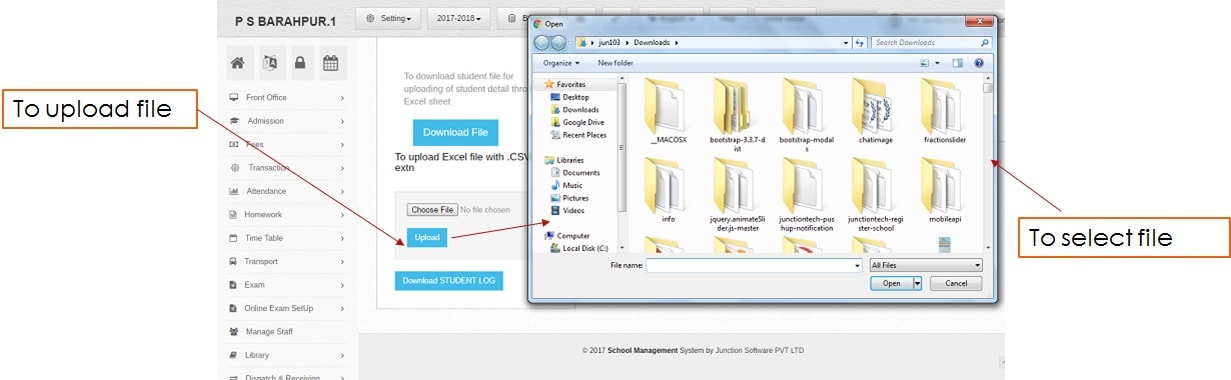Open the Time Table menu

point(287,238)
